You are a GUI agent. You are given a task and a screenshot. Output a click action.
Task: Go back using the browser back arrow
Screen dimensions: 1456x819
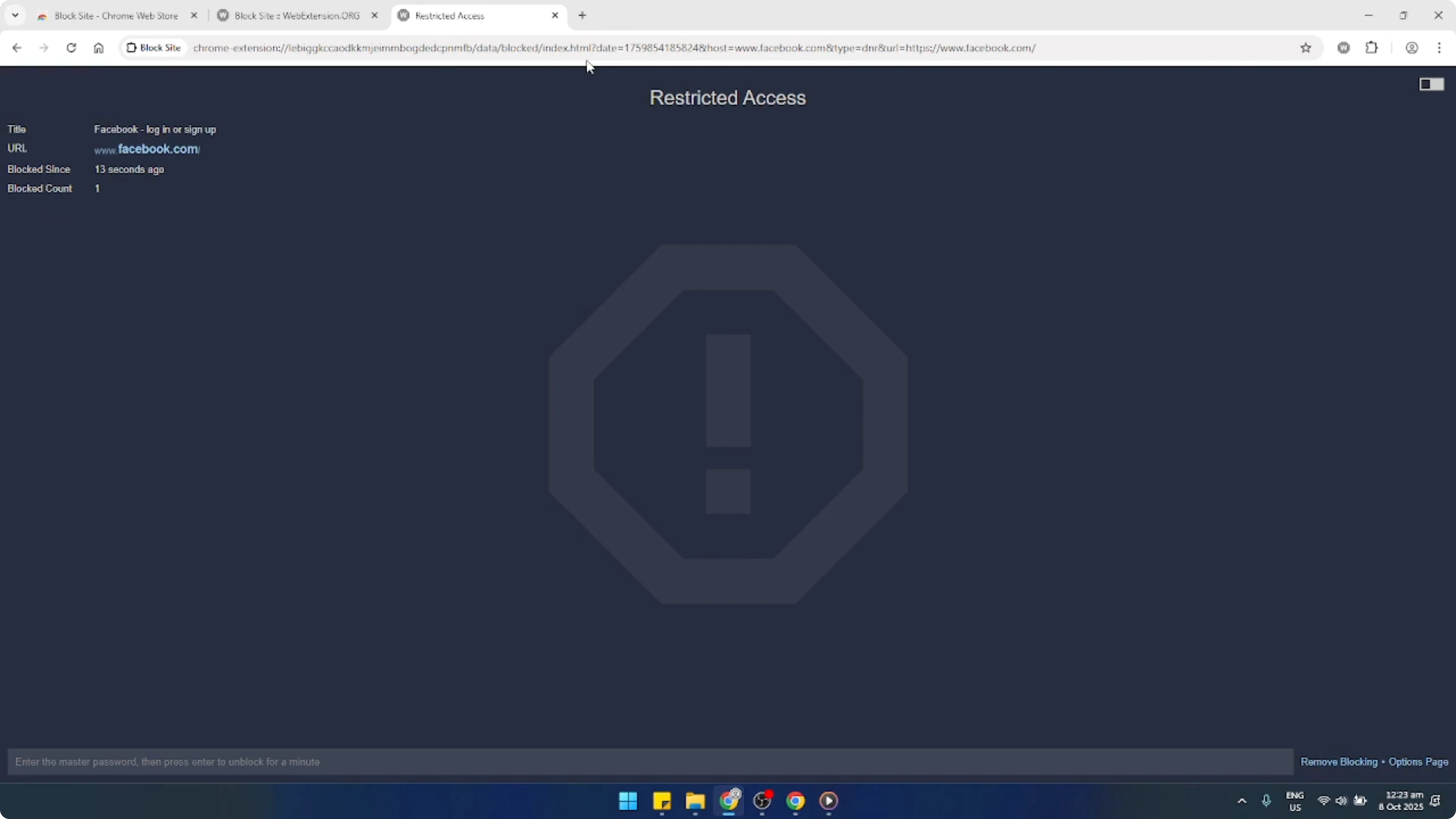[x=16, y=48]
